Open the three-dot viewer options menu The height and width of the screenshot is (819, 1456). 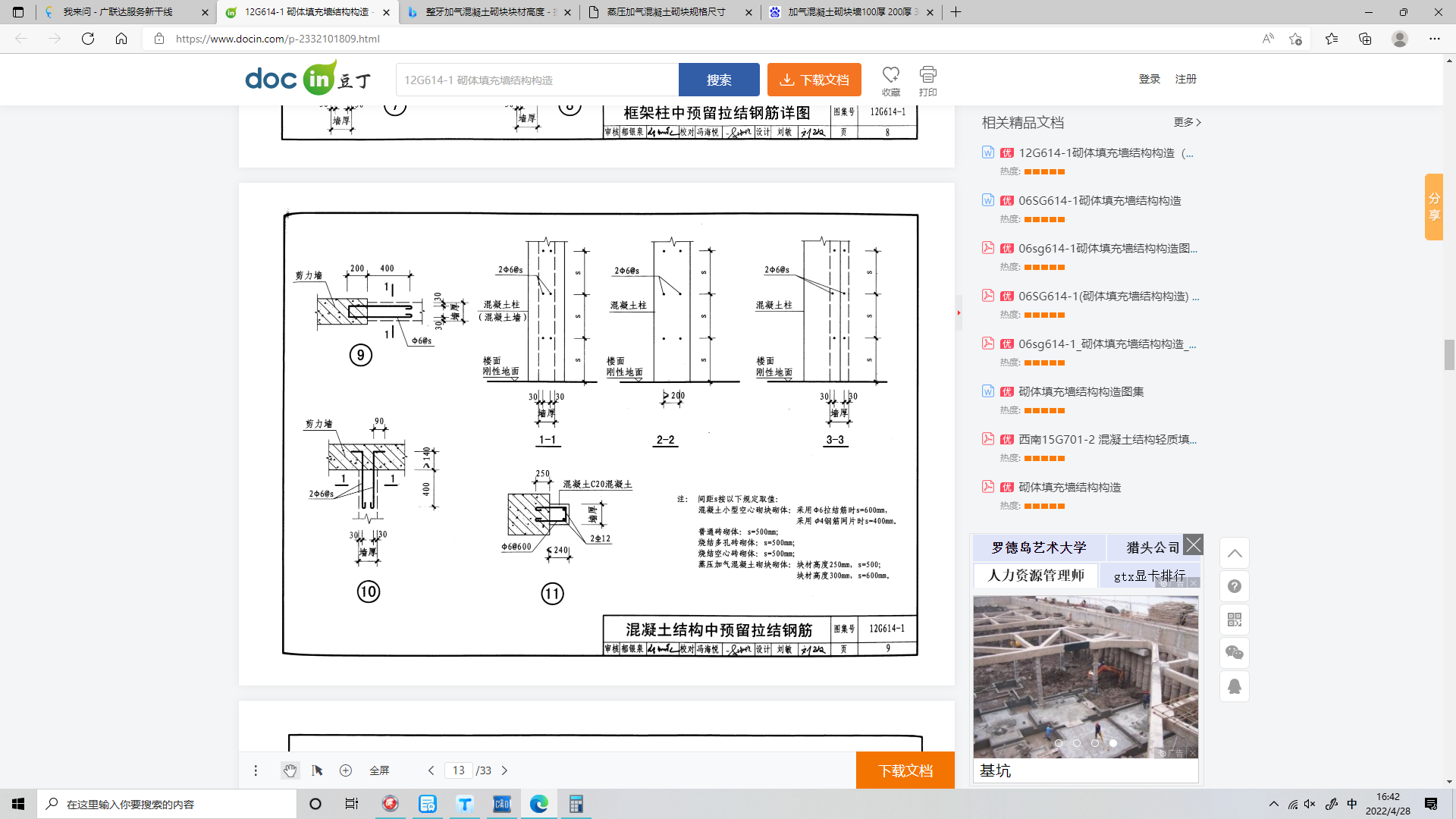click(x=256, y=770)
